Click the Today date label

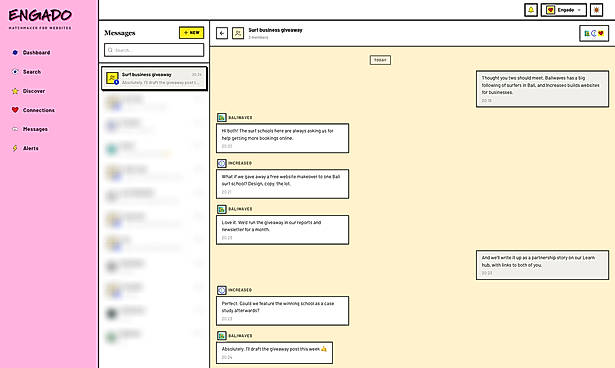[x=380, y=60]
